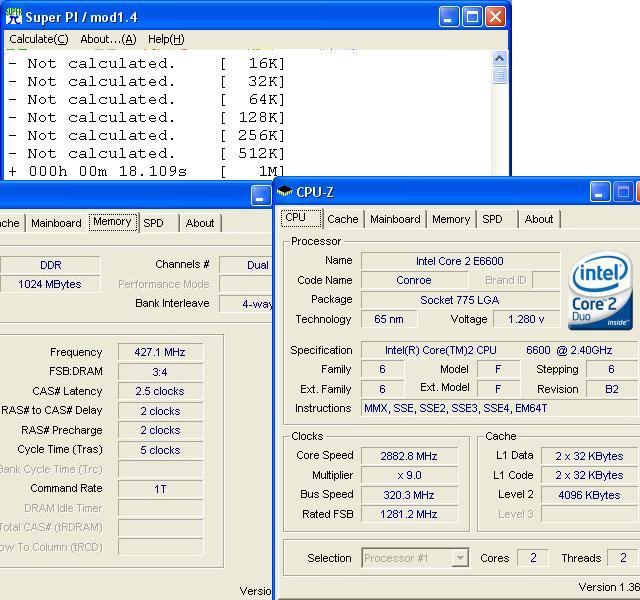Viewport: 640px width, 600px height.
Task: Click the RAS# to CAS# Delay '2 clocks' value
Action: point(160,411)
